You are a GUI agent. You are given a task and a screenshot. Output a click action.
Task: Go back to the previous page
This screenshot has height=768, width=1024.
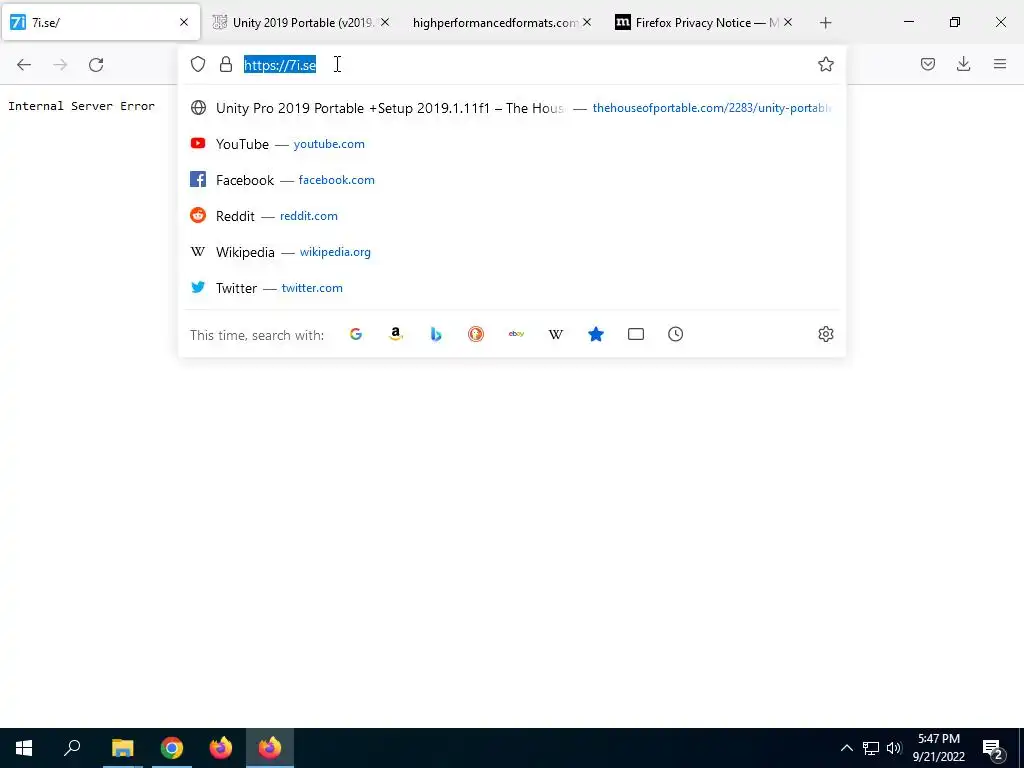pos(24,65)
